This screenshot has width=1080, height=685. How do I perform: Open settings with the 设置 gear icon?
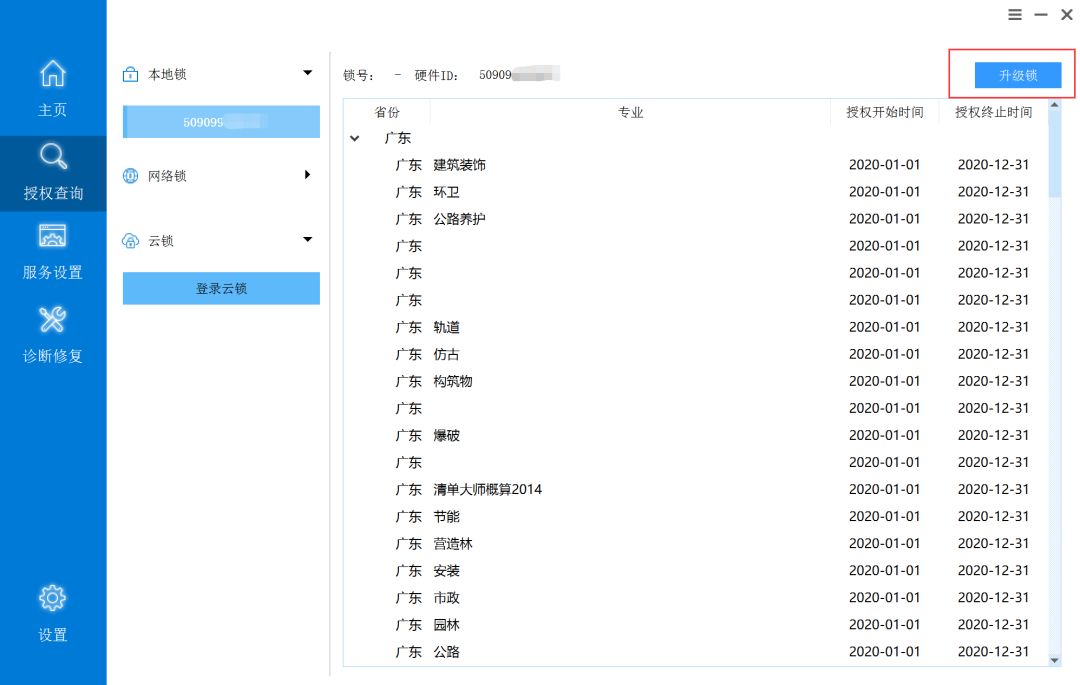tap(52, 597)
